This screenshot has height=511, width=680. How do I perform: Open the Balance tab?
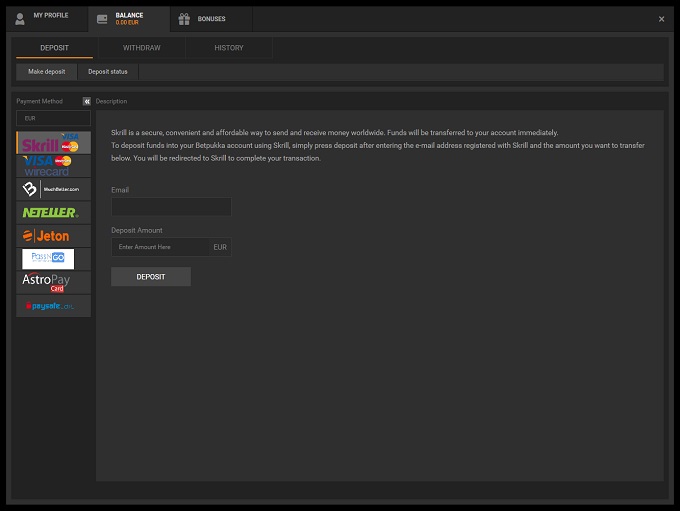coord(128,18)
